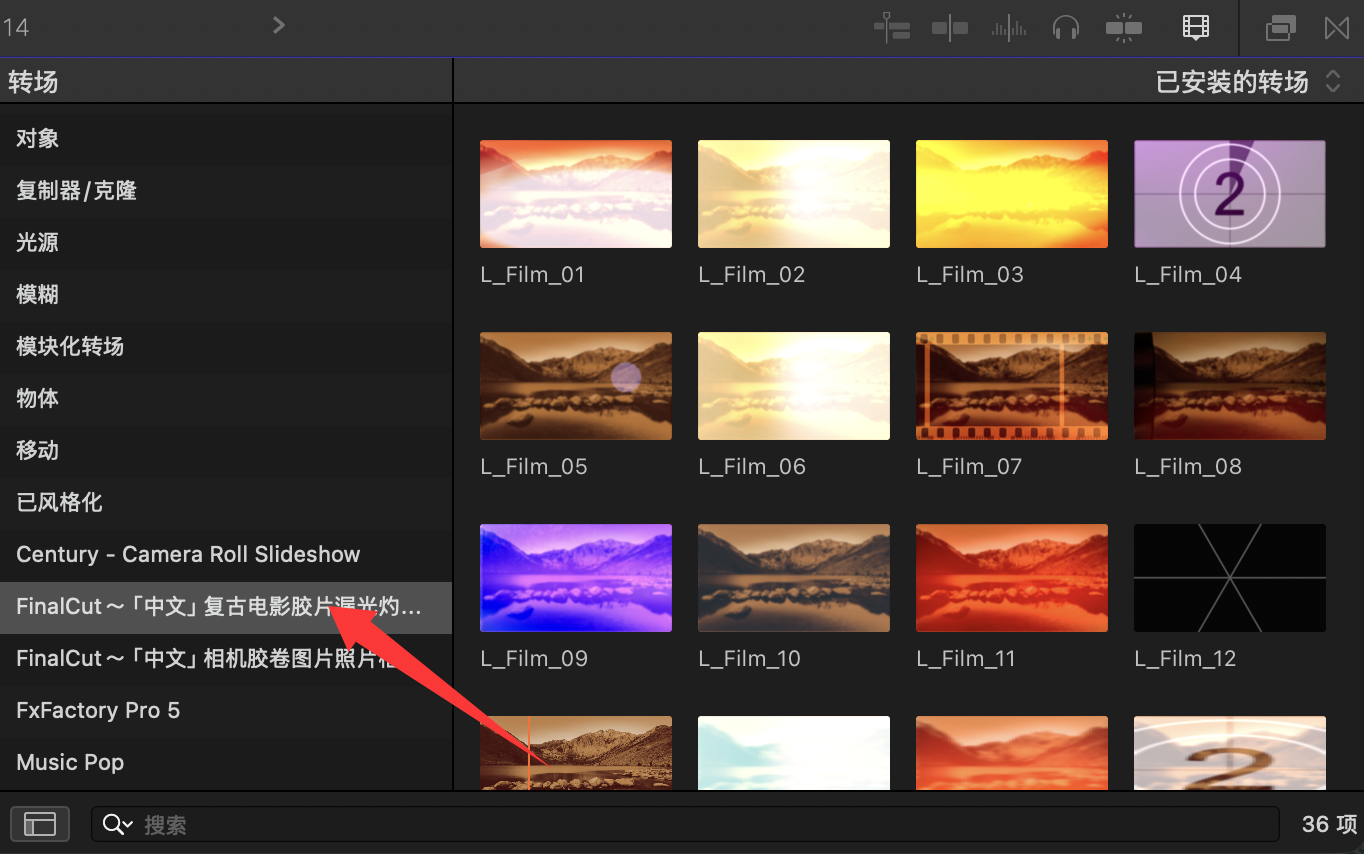
Task: Select the Music Pop category
Action: coord(70,762)
